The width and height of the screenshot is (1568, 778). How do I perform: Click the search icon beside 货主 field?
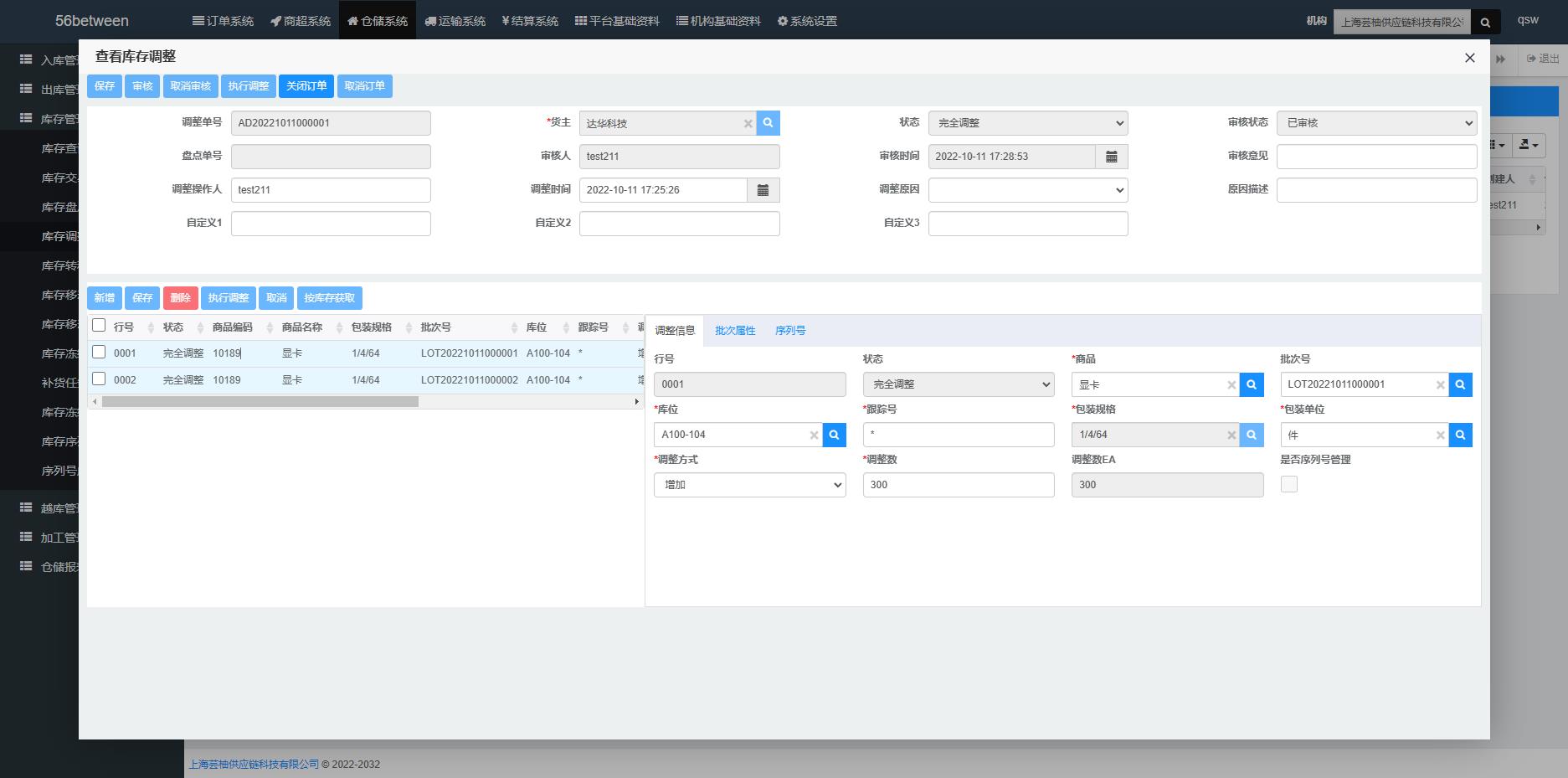click(768, 123)
